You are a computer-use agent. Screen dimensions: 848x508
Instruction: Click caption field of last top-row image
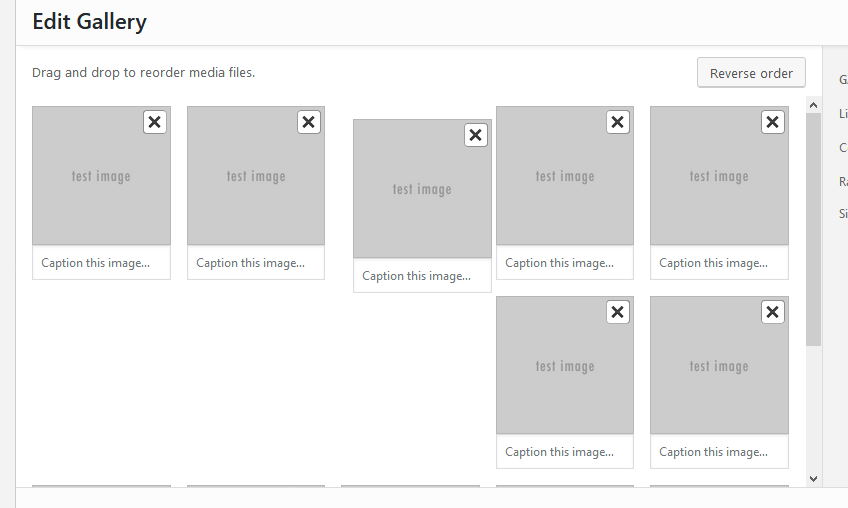719,262
